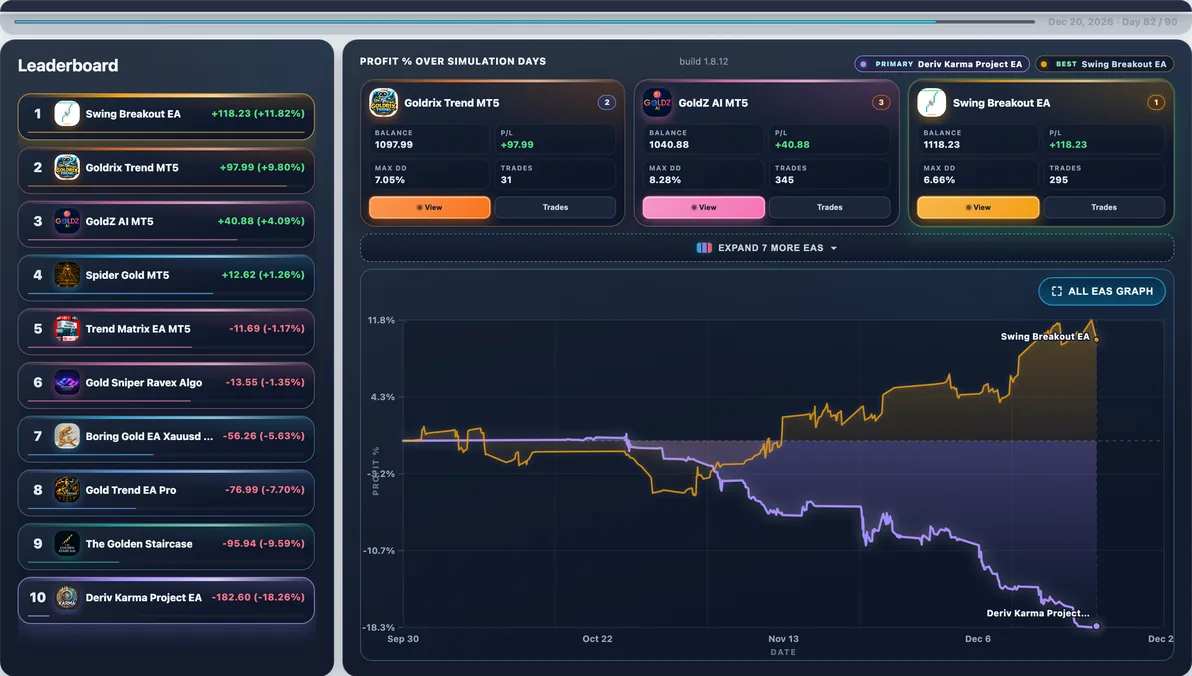Open the All EAs Graph
The width and height of the screenshot is (1192, 676).
(1102, 291)
